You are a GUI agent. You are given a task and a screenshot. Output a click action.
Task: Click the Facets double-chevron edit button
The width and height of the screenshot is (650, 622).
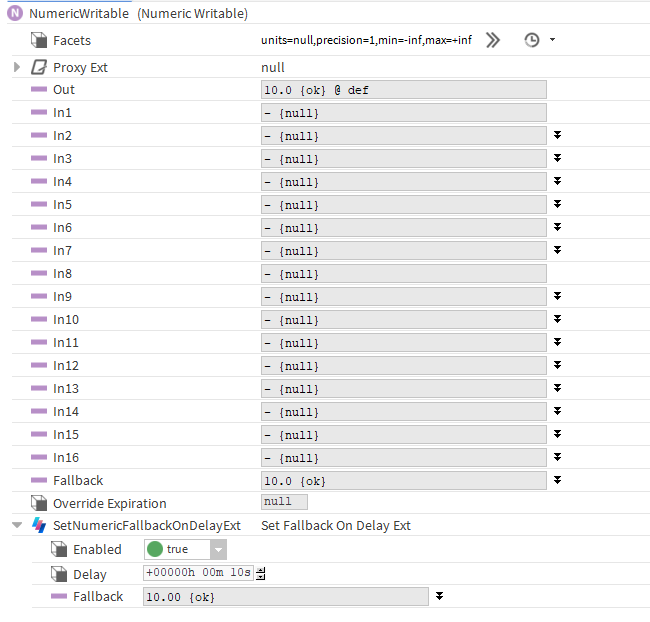(493, 40)
